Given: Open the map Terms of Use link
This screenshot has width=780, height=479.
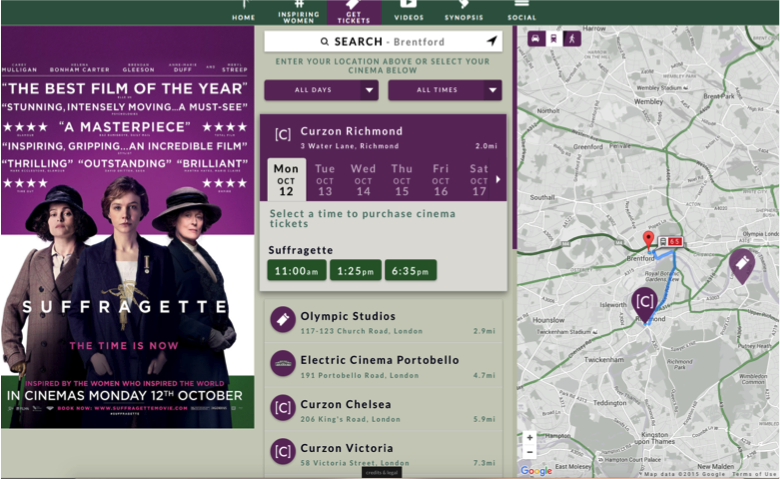Looking at the screenshot, I should coord(754,475).
